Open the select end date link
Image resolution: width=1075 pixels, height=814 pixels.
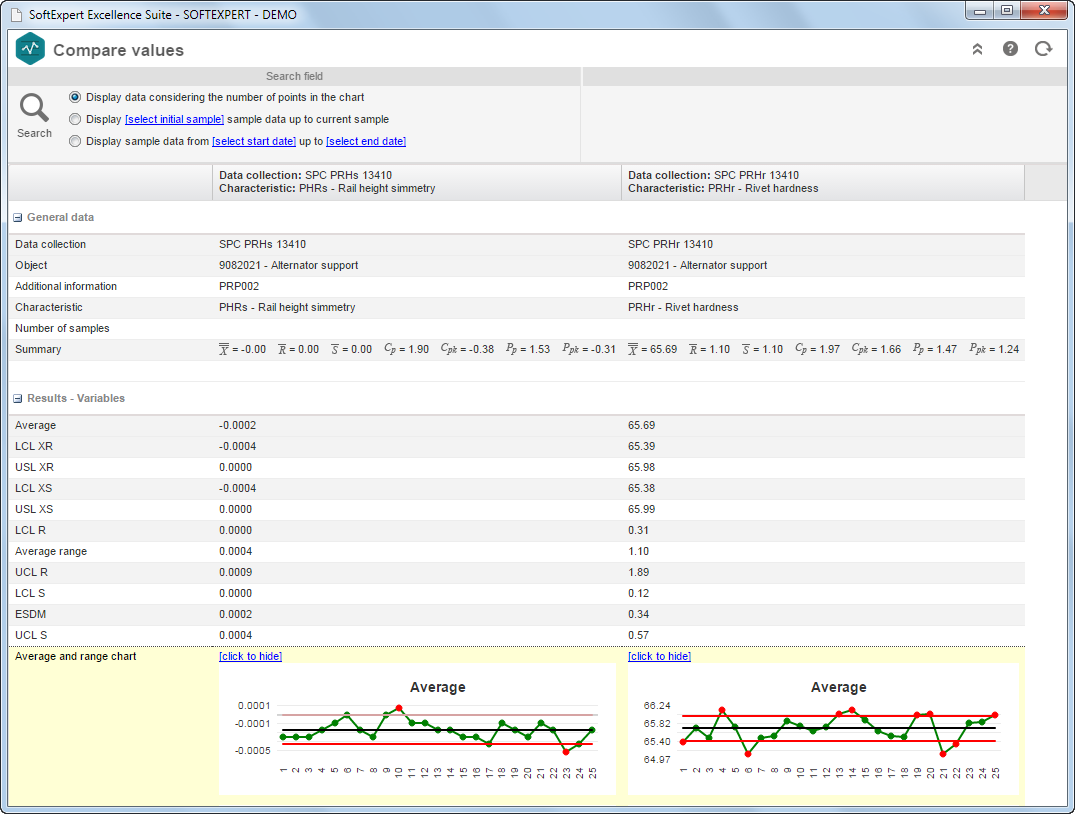[366, 141]
